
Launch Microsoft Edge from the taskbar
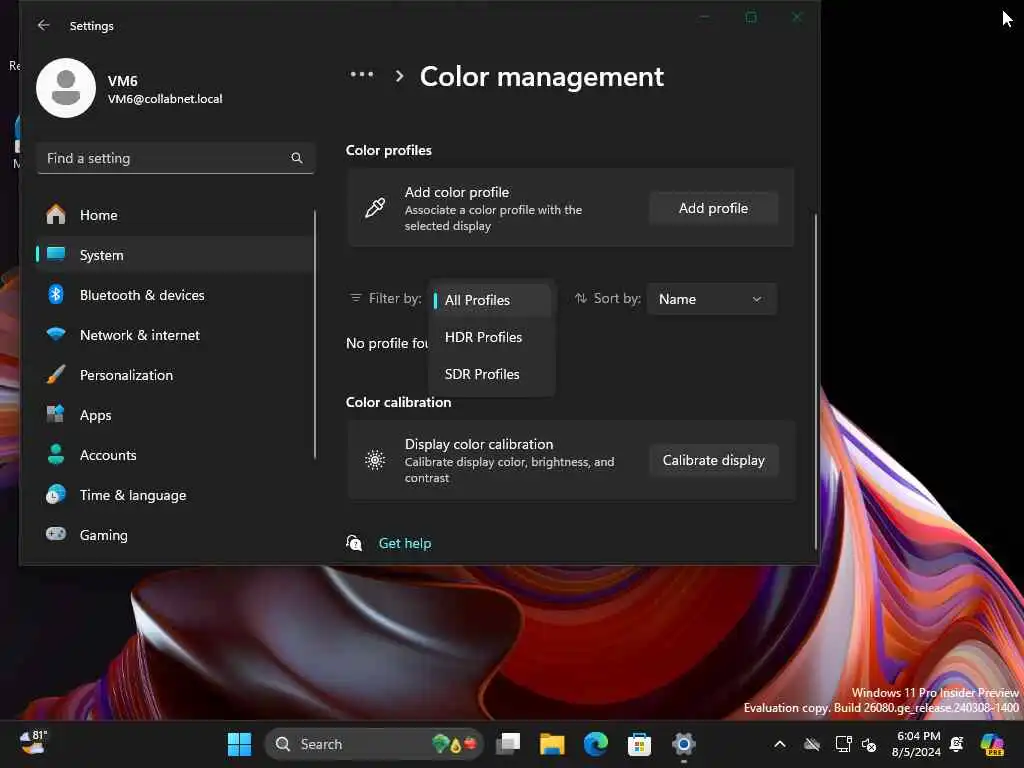[596, 744]
